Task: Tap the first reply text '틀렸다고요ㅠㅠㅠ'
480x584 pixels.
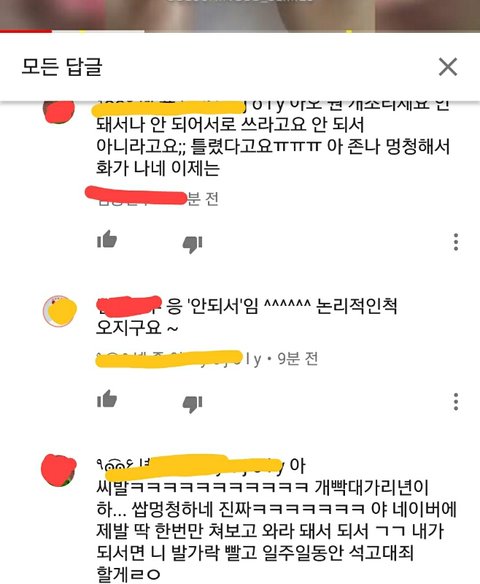Action: tap(255, 146)
